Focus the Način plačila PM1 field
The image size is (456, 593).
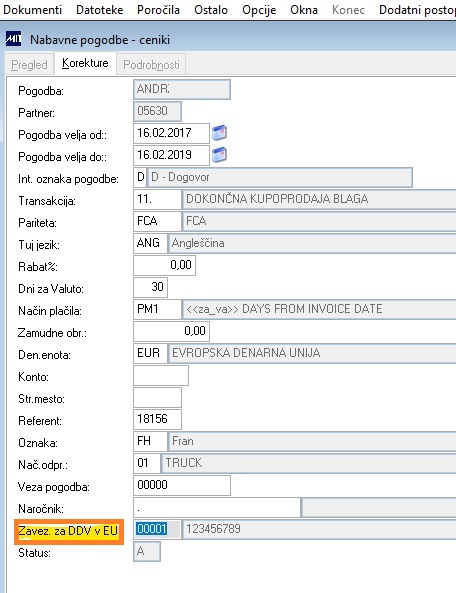point(157,309)
